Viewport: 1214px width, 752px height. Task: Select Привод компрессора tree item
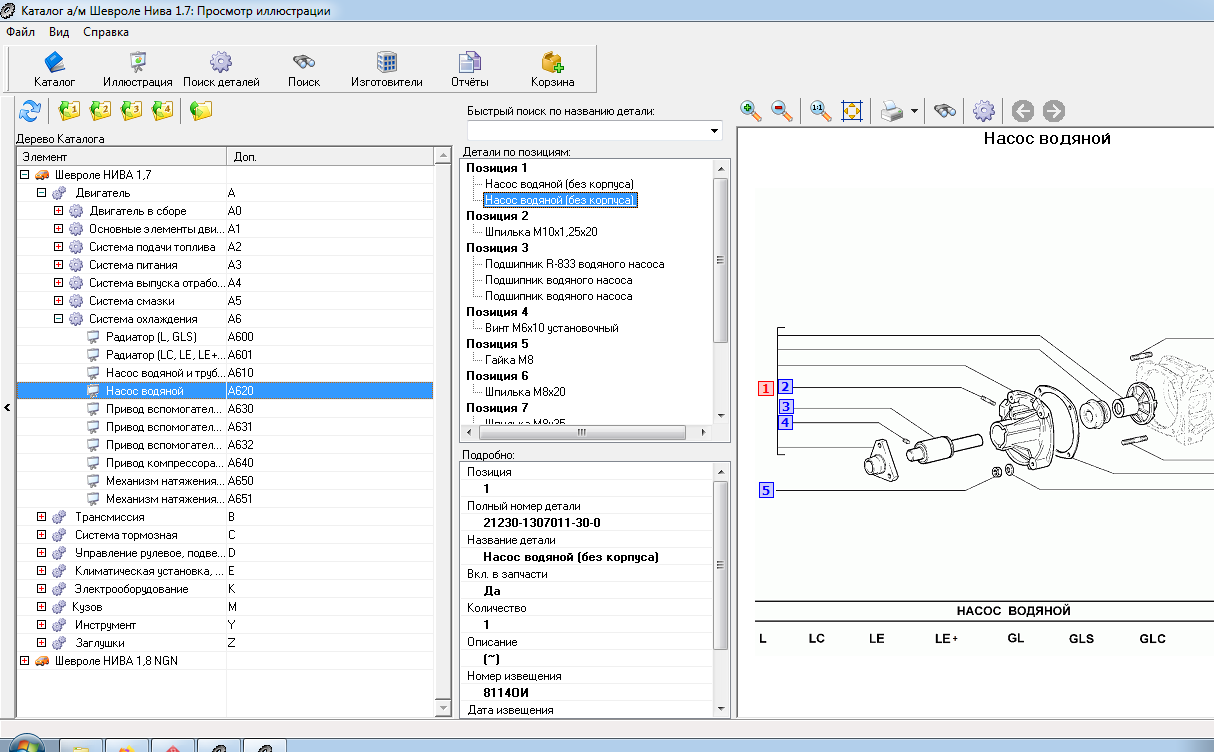(165, 463)
